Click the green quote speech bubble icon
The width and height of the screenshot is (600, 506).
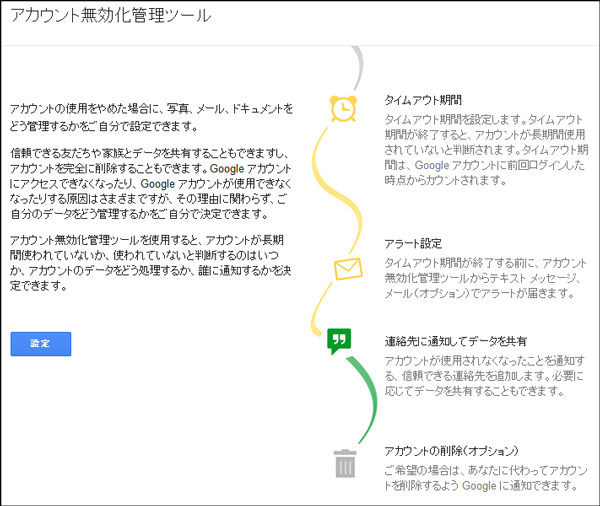point(339,341)
